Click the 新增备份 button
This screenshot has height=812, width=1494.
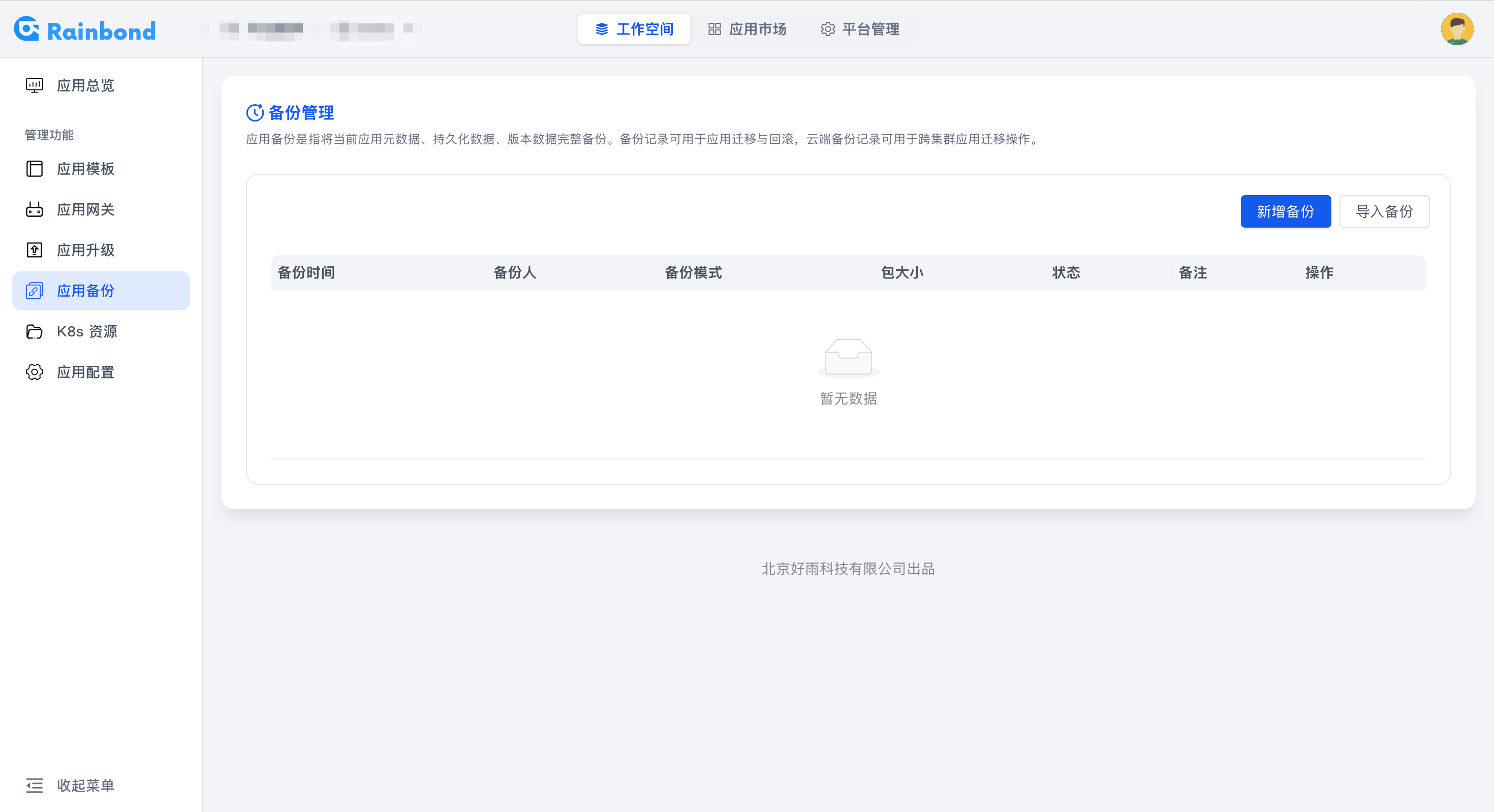click(1285, 211)
